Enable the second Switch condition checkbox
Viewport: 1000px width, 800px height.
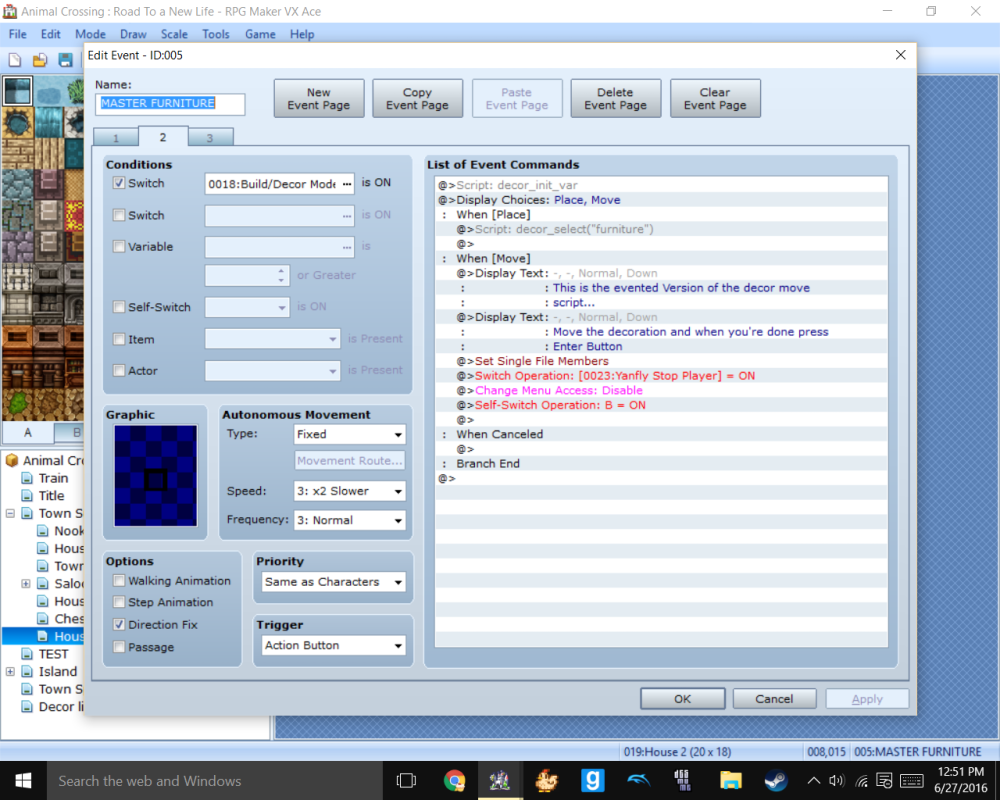coord(119,215)
